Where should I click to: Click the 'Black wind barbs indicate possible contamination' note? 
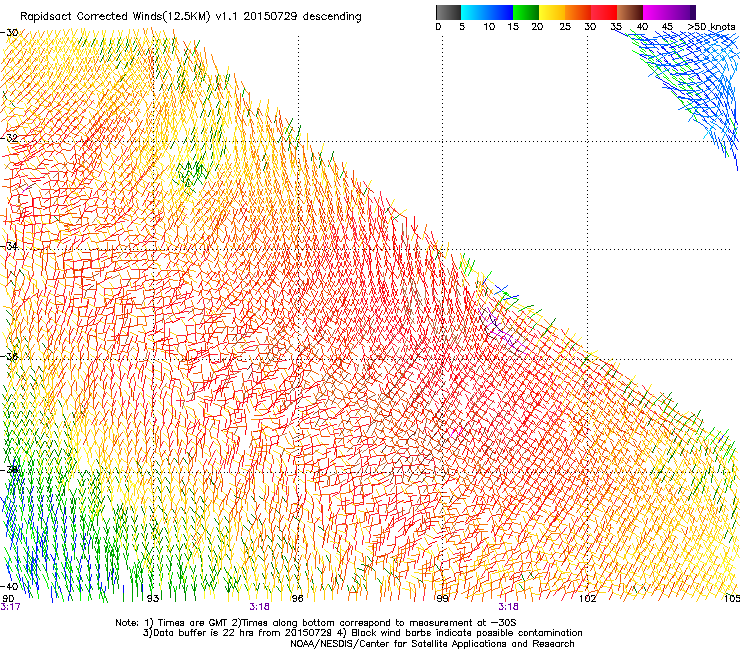click(460, 633)
